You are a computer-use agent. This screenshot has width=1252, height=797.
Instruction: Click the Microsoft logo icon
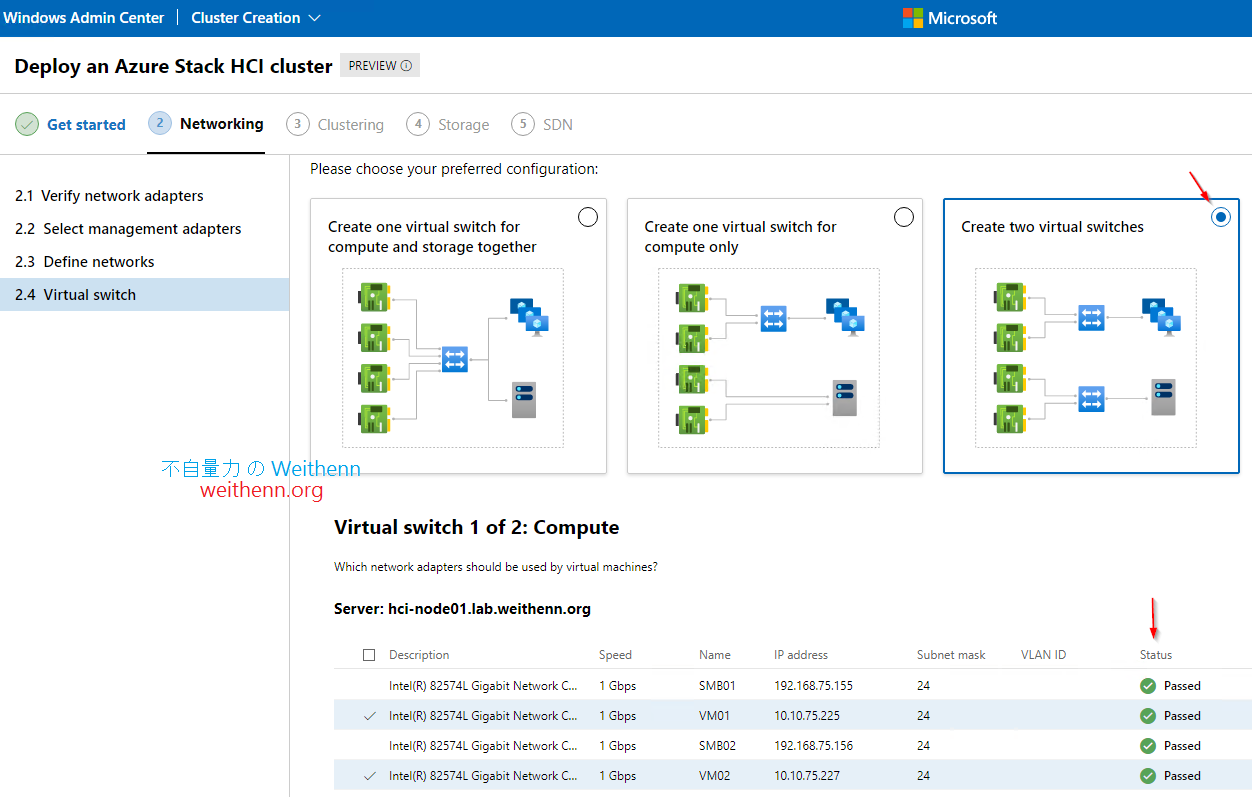click(914, 18)
